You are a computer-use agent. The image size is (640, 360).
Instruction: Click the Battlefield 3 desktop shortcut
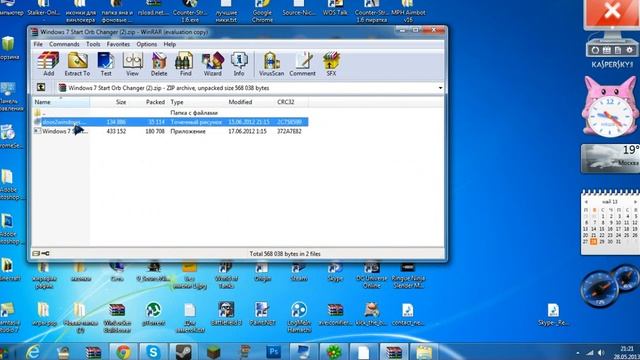[226, 314]
